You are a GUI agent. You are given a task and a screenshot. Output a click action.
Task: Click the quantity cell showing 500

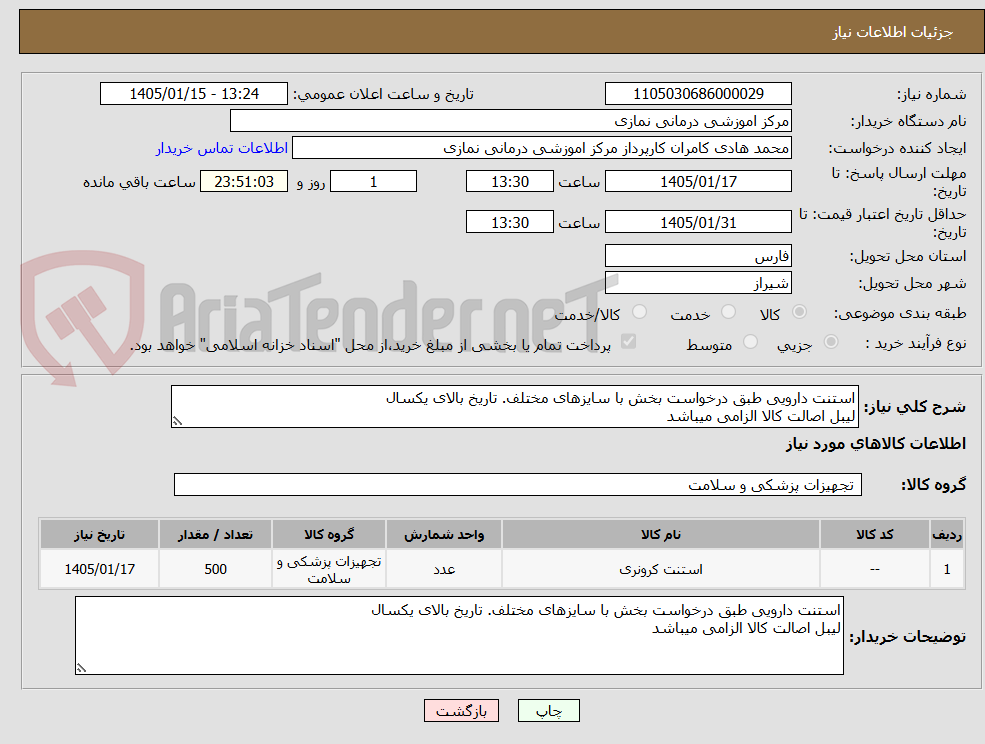215,569
